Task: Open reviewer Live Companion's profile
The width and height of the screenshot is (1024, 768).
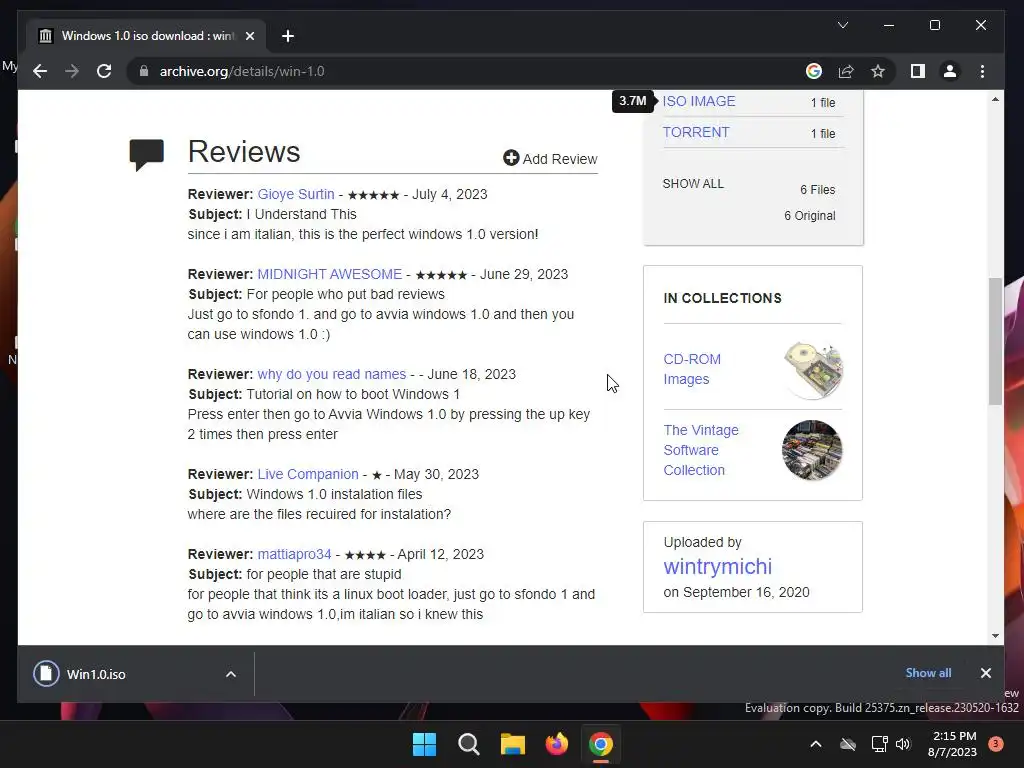Action: click(x=308, y=474)
